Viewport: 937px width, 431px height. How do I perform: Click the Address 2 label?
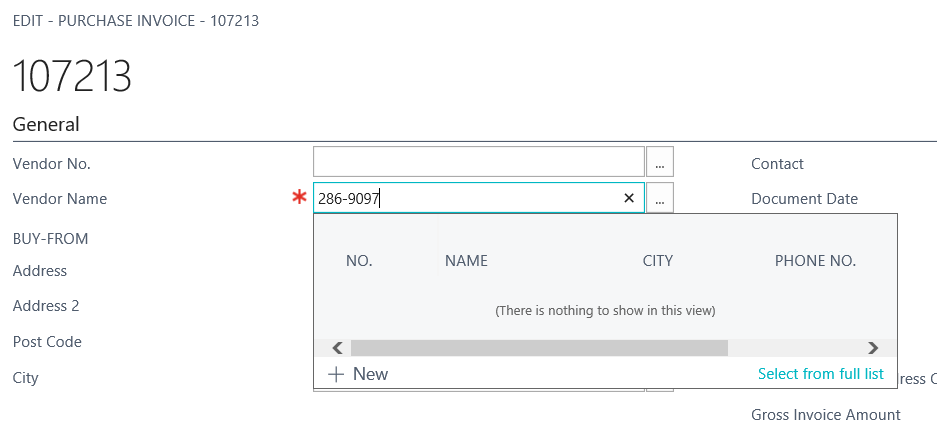(46, 305)
